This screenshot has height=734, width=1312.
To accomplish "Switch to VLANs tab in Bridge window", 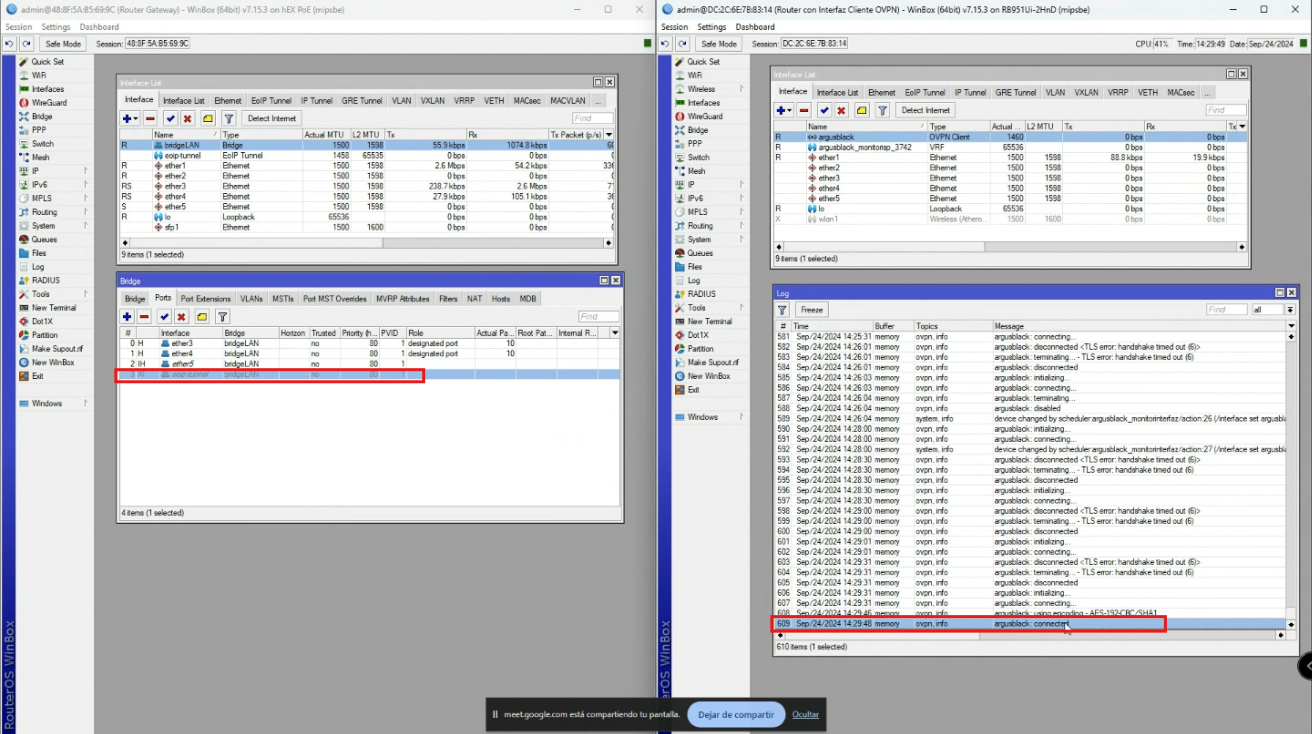I will [251, 298].
